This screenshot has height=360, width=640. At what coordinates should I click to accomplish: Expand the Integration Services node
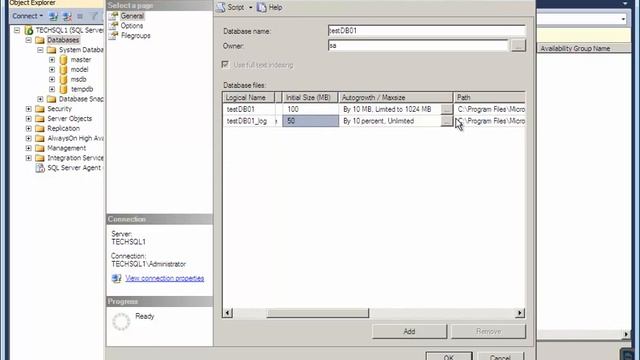tap(29, 158)
